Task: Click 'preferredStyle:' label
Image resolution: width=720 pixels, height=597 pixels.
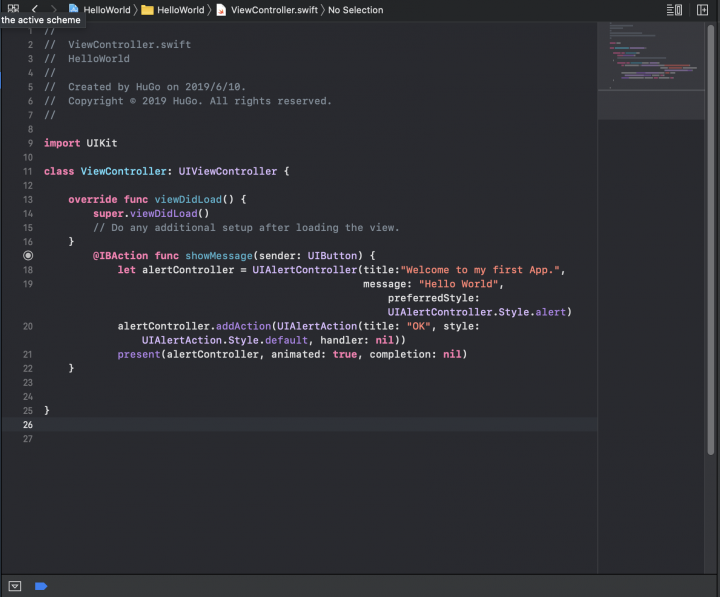Action: point(433,298)
